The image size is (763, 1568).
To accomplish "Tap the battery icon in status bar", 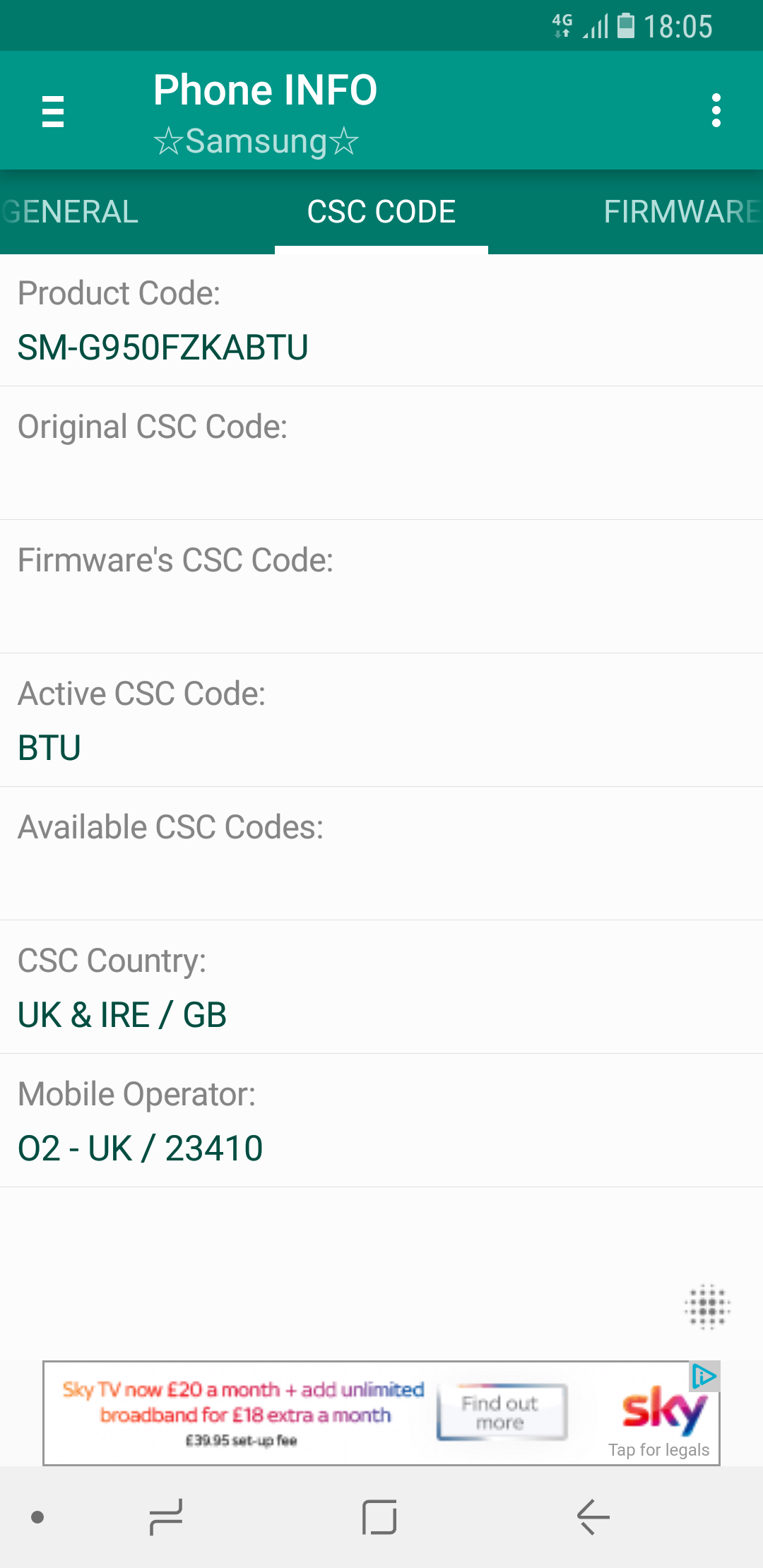I will [x=626, y=26].
